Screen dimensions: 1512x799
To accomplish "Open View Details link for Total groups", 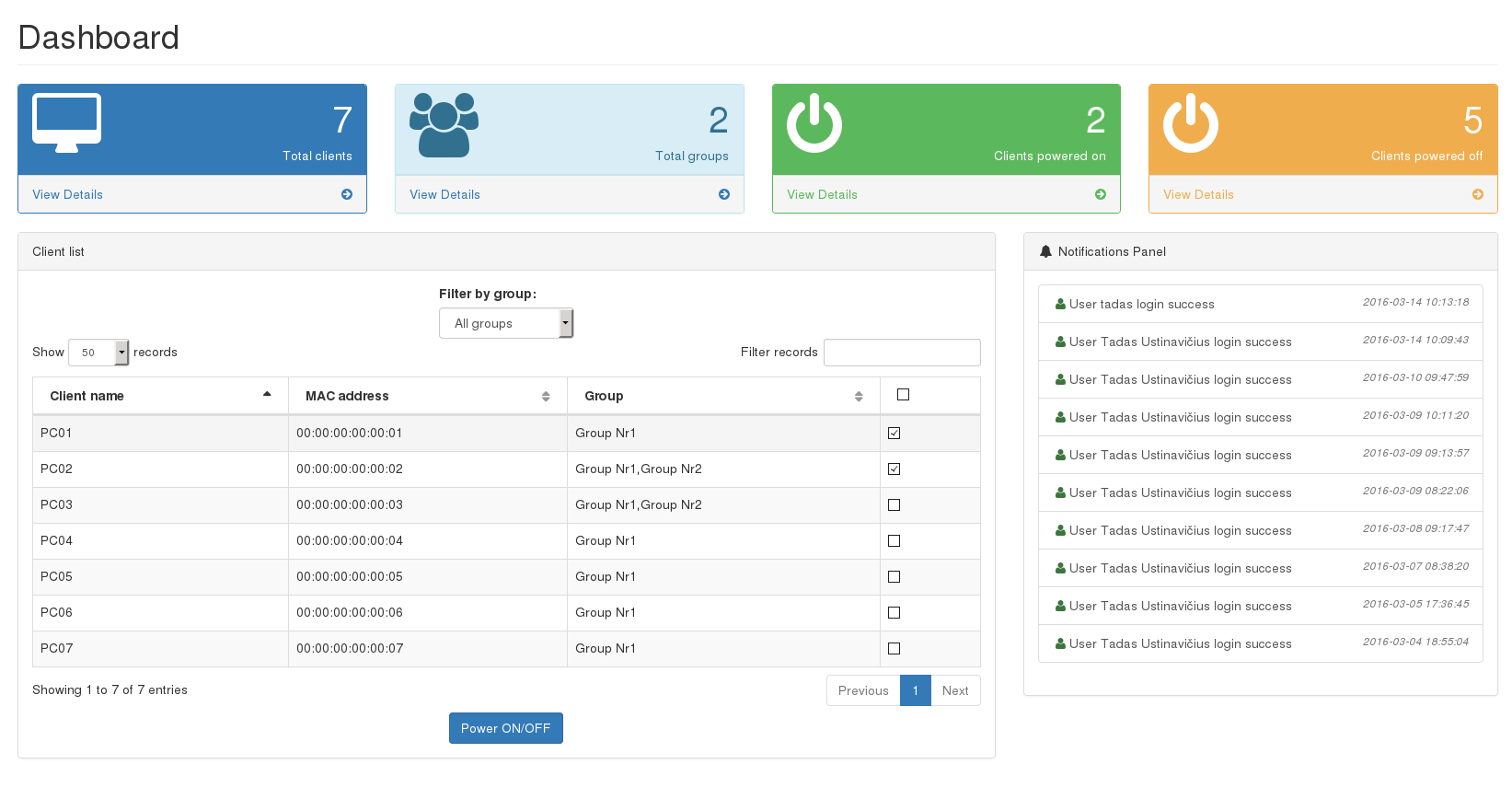I will tap(445, 194).
